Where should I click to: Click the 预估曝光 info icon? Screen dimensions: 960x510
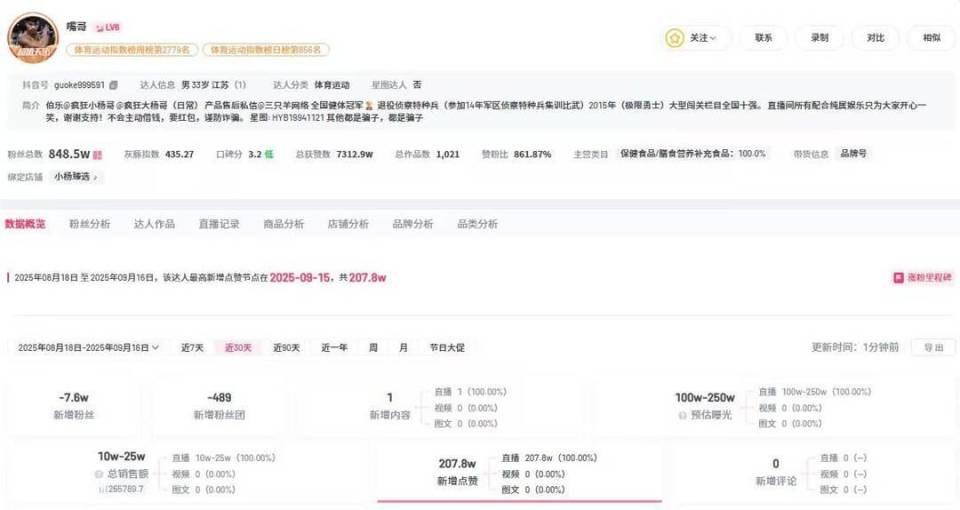coord(682,416)
